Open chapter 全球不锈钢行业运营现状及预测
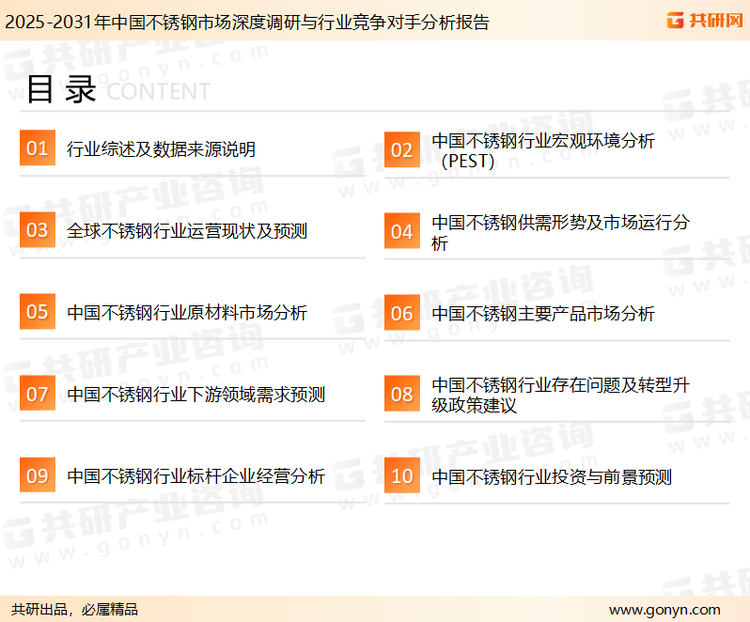Screen dimensions: 750x622 click(187, 231)
